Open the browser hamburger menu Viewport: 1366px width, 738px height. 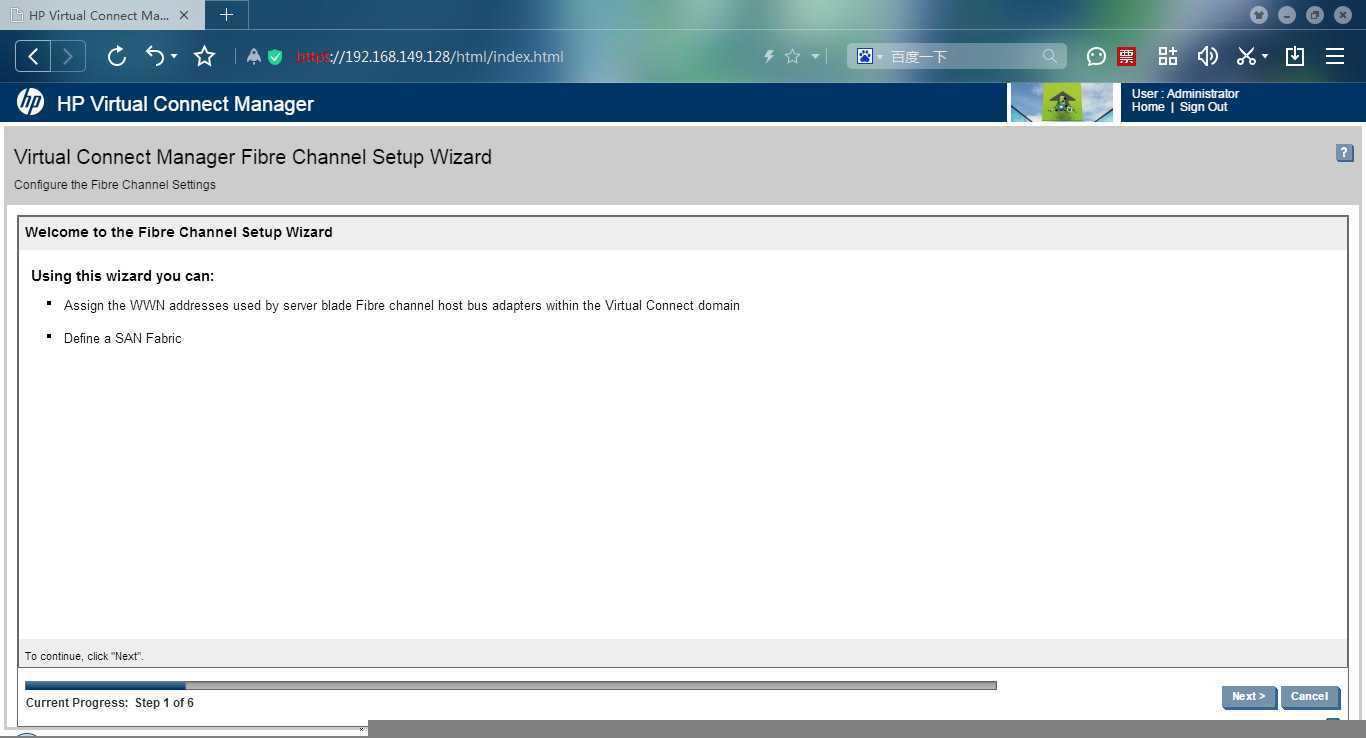pyautogui.click(x=1334, y=56)
